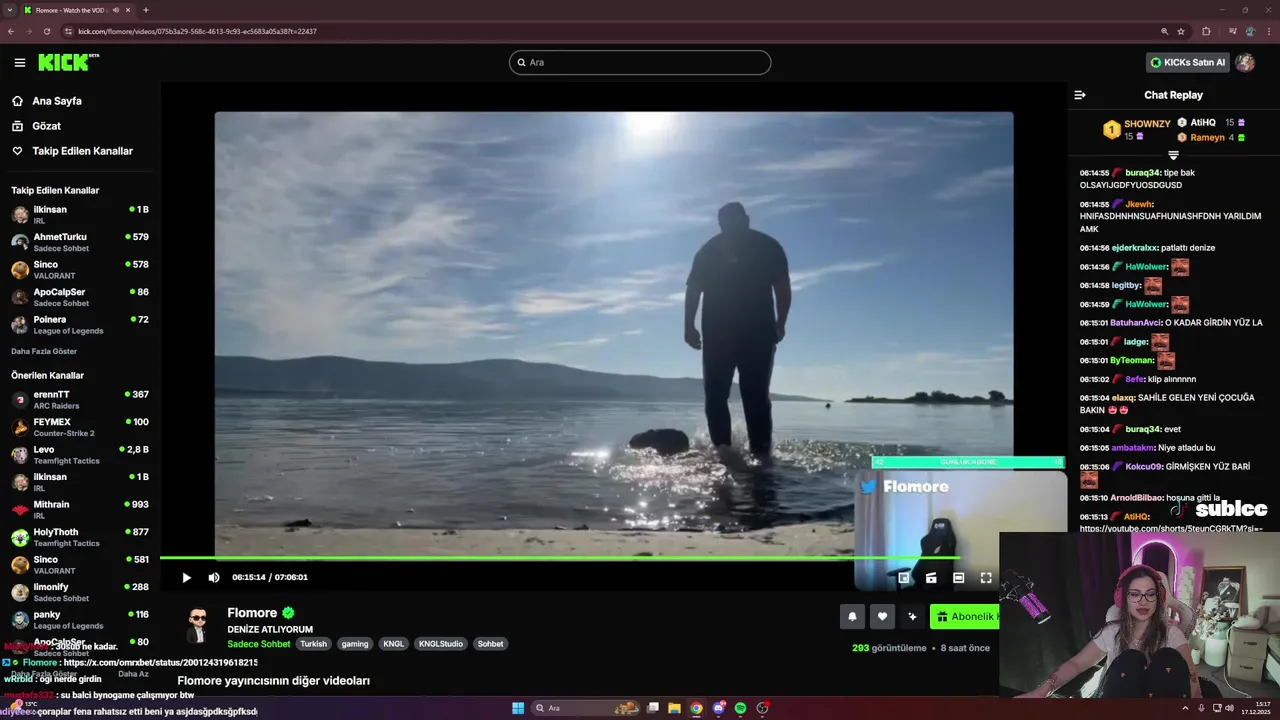Open Flomore channel name link
Image resolution: width=1280 pixels, height=720 pixels.
click(x=252, y=613)
